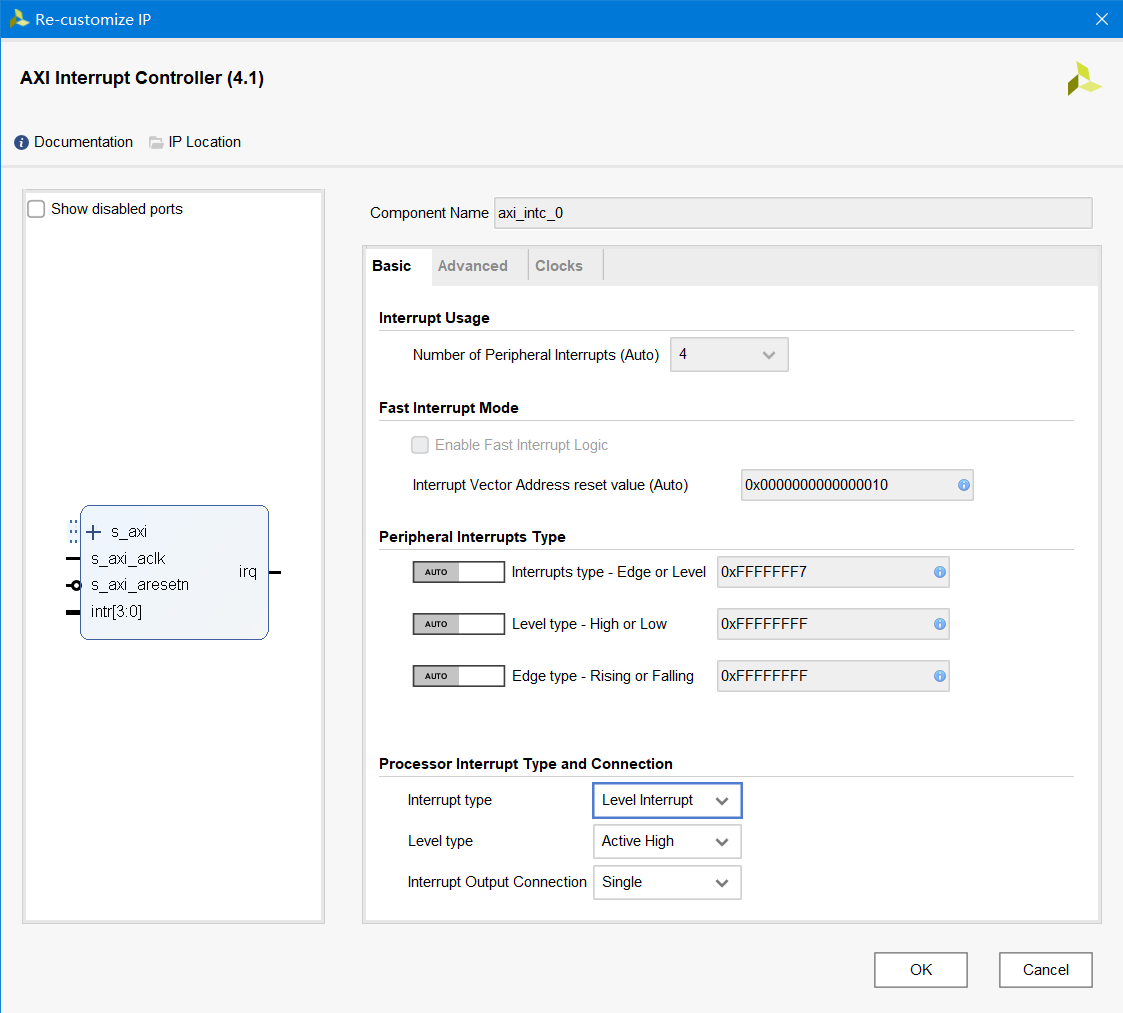
Task: Toggle AUTO switch for Level type High or Low
Action: [458, 624]
